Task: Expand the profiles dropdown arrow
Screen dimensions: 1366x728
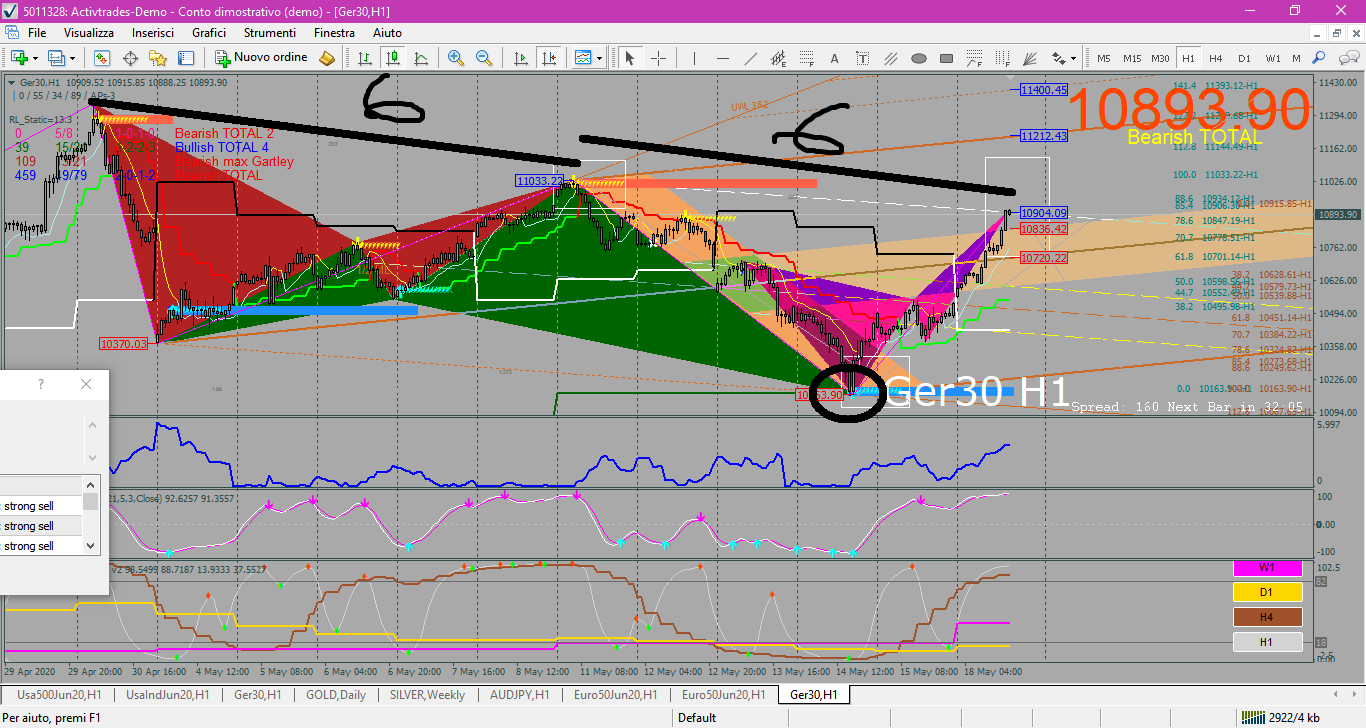Action: click(72, 59)
